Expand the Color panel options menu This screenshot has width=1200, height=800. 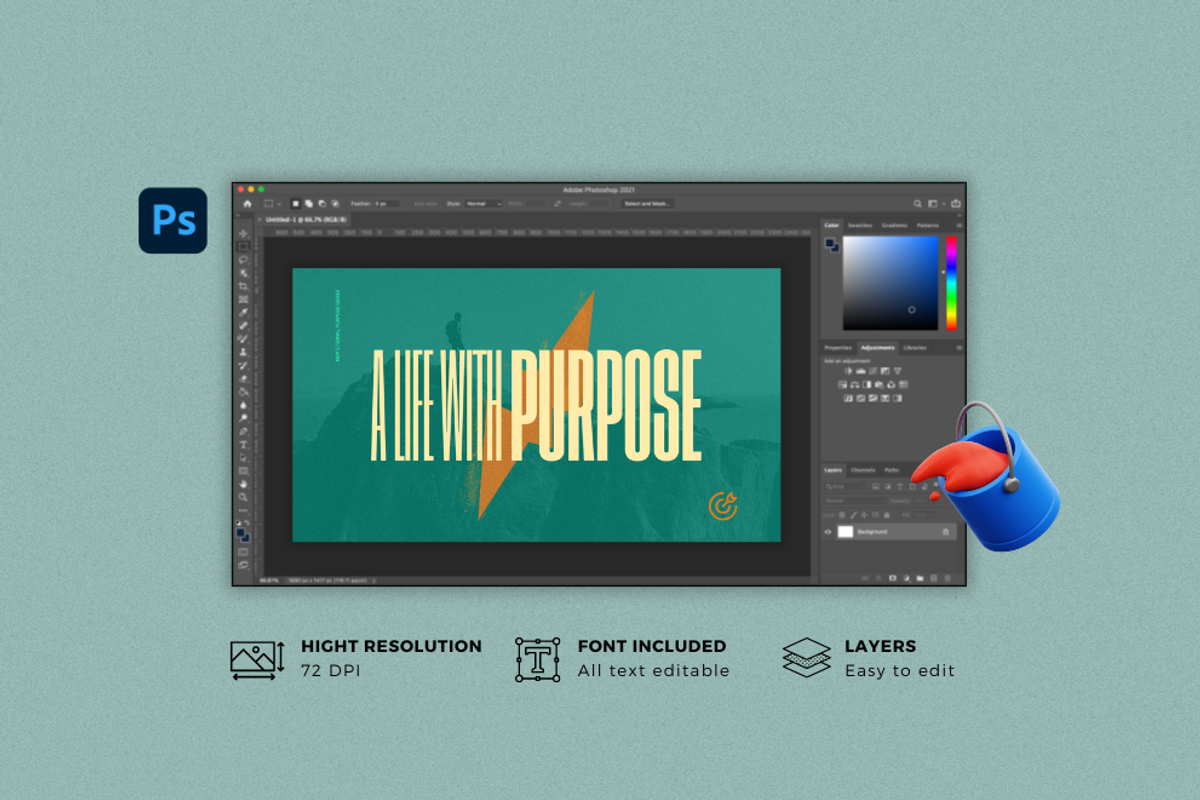958,225
